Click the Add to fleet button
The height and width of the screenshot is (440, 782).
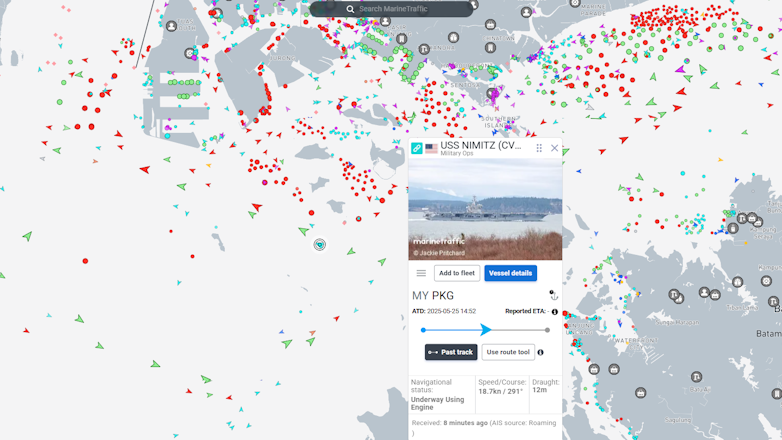(x=456, y=273)
